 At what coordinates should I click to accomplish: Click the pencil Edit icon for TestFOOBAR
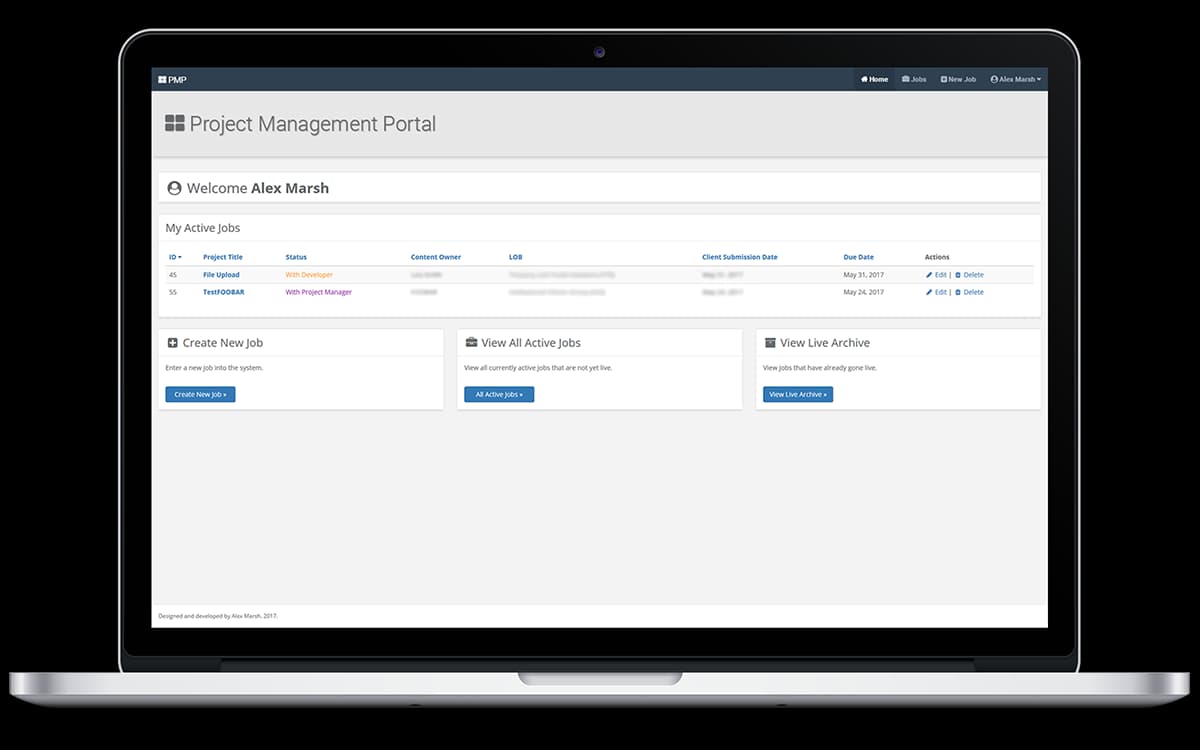coord(929,292)
